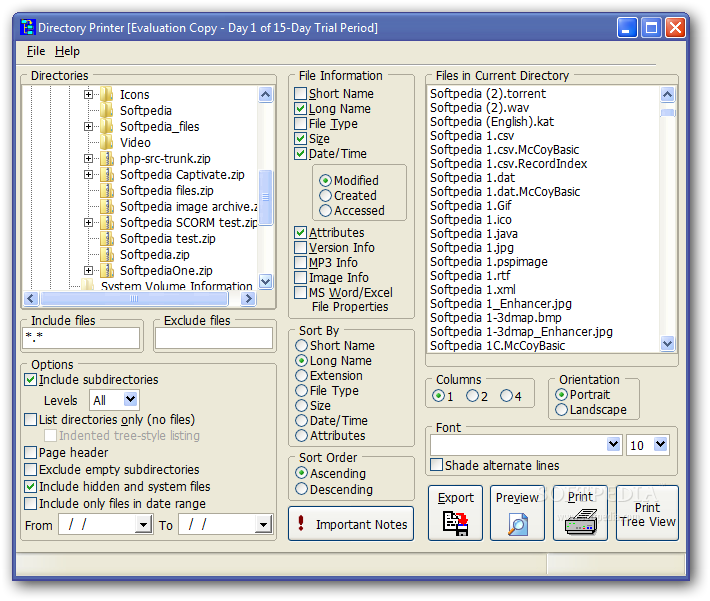Select the Icons folder icon
This screenshot has width=710, height=601.
click(107, 95)
